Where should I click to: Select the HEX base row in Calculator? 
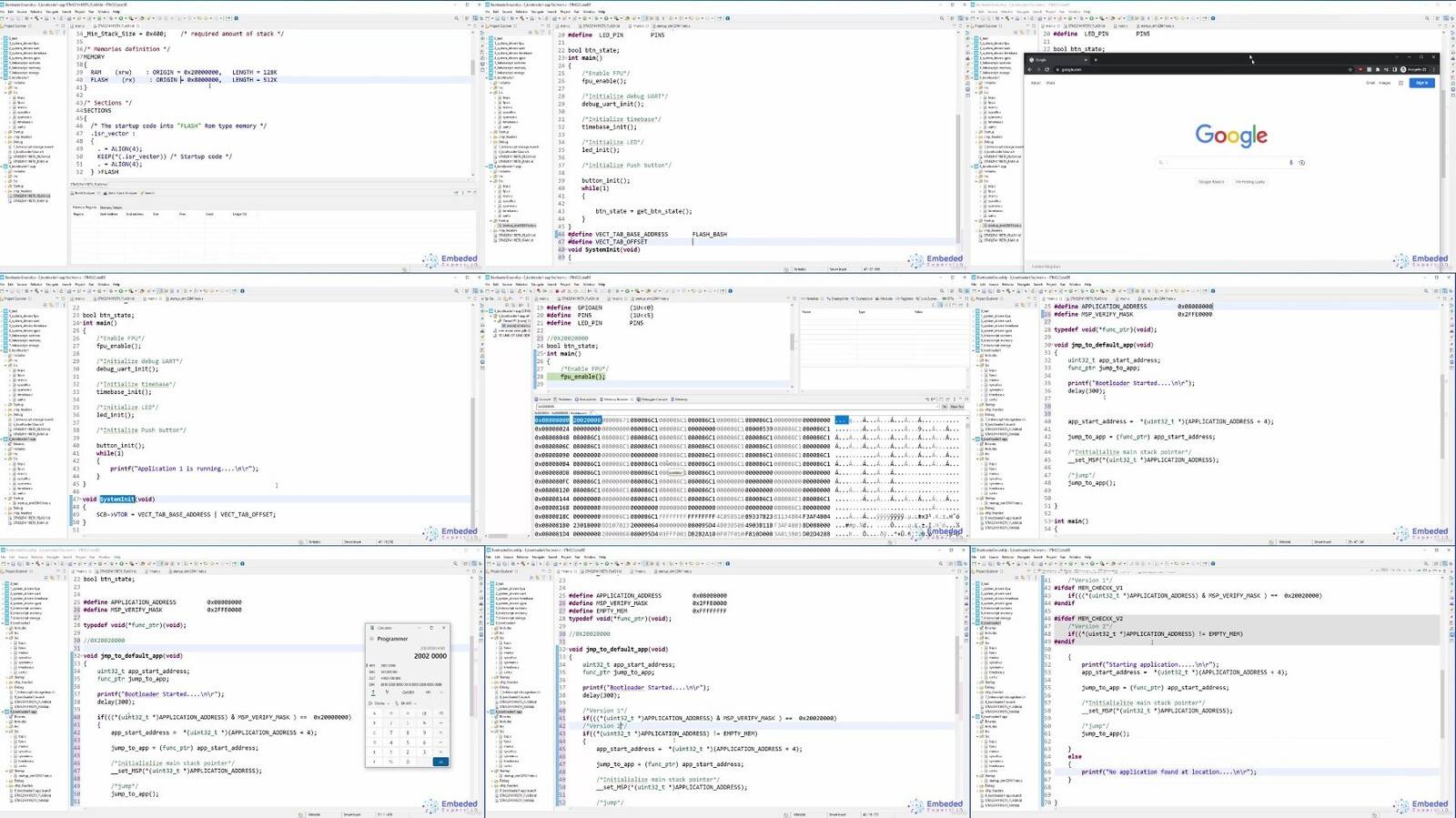click(407, 665)
